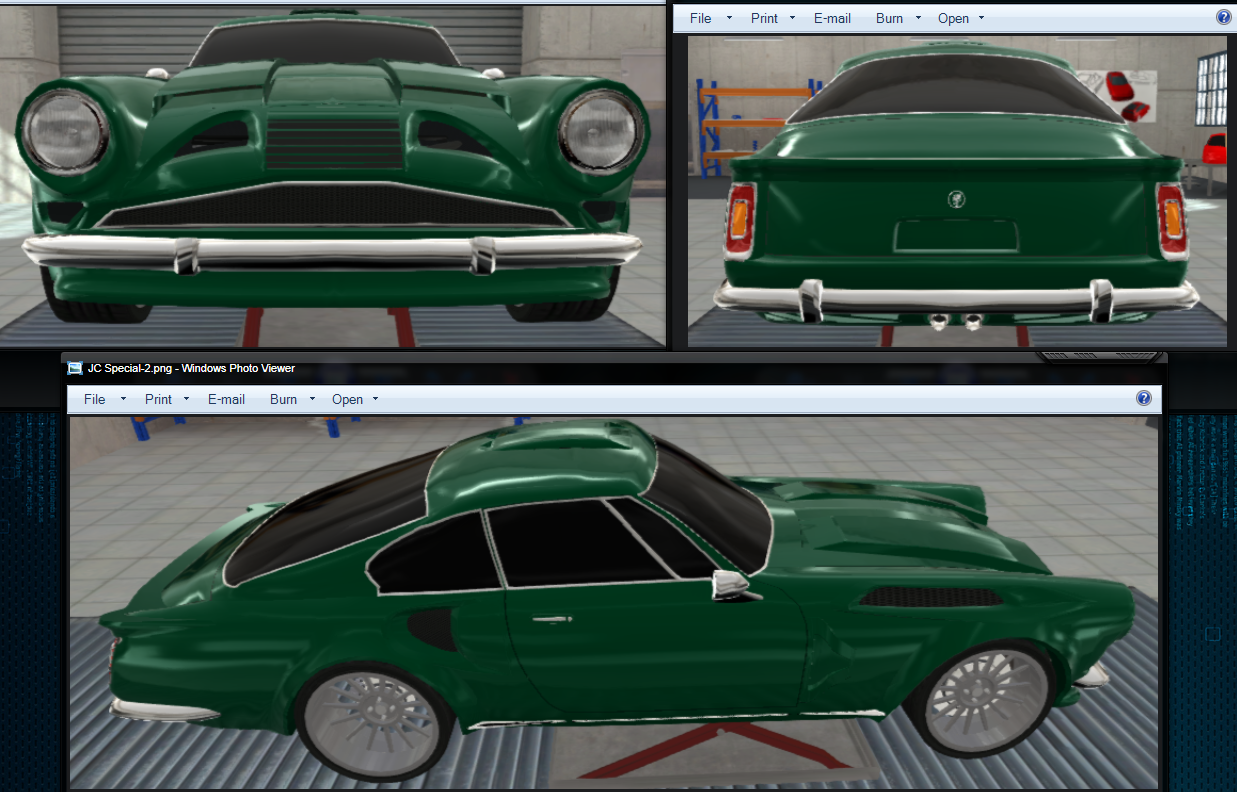Screen dimensions: 1237x792
Task: Click E-mail in the upper-right viewer toolbar
Action: (x=832, y=18)
